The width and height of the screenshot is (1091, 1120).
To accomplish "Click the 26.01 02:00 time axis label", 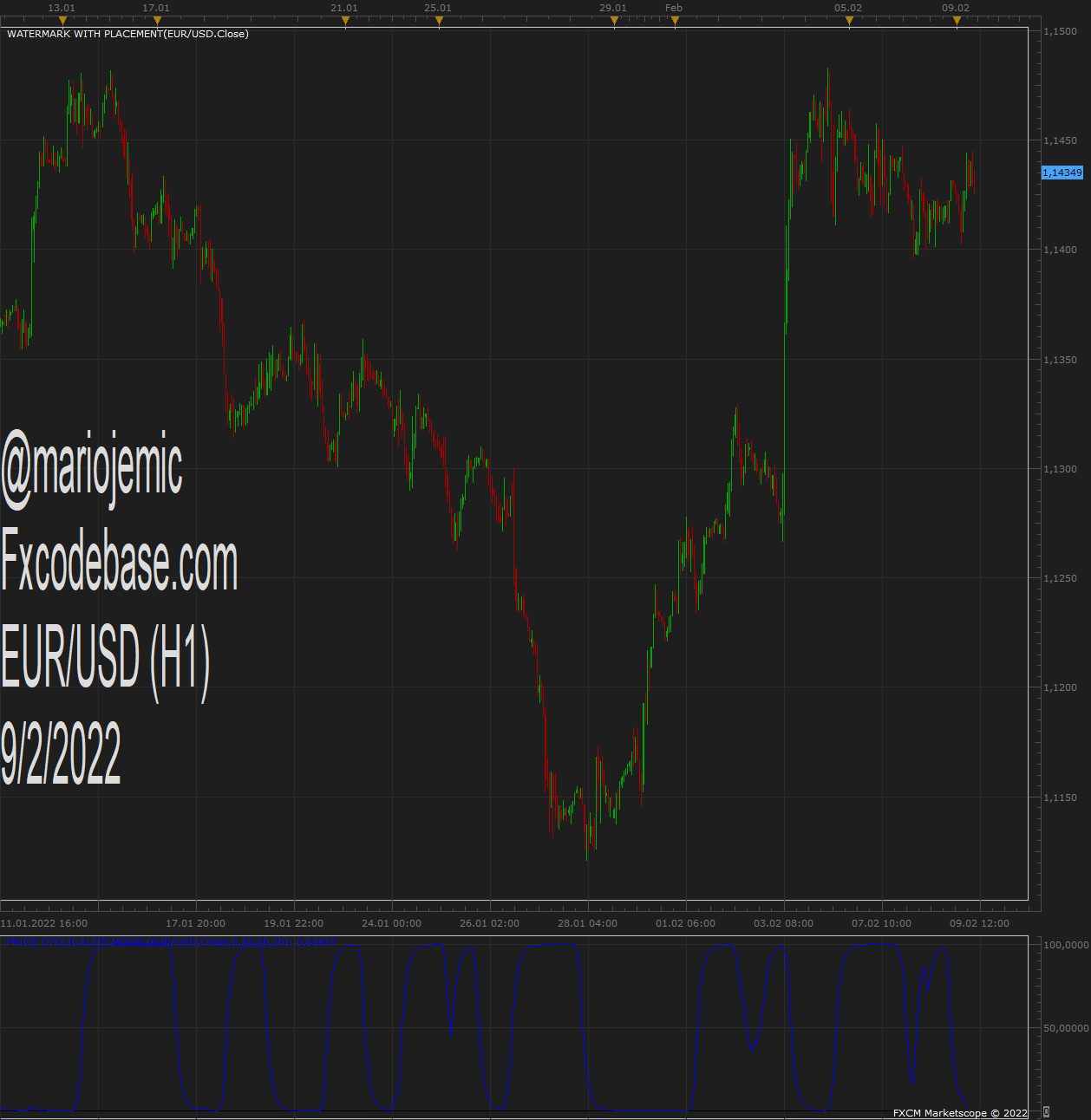I will (490, 923).
